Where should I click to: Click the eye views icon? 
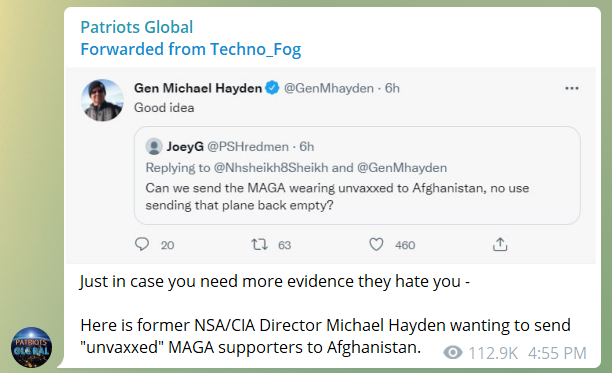(453, 353)
